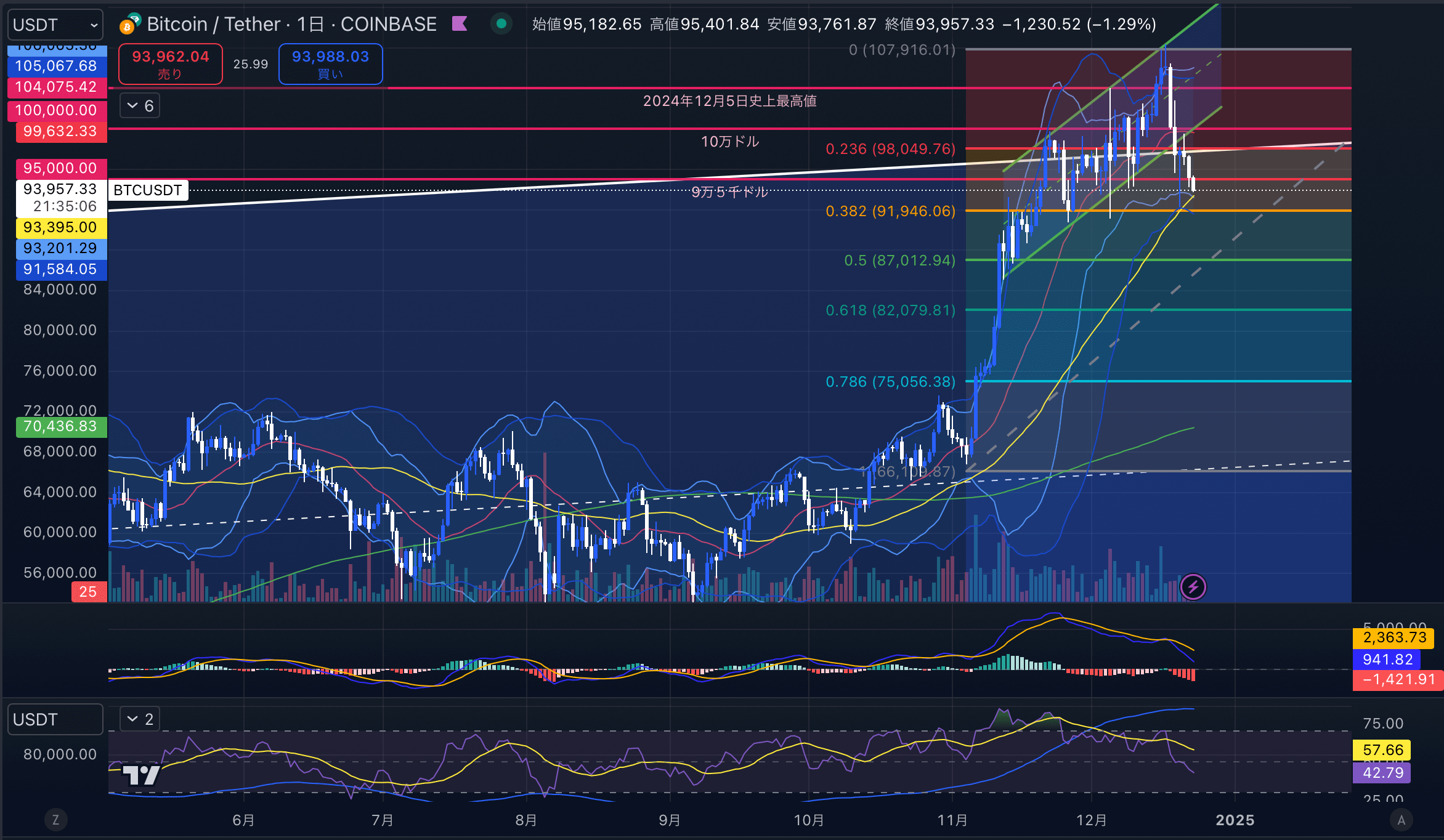
Task: Click the spread value 25.99
Action: [x=251, y=64]
